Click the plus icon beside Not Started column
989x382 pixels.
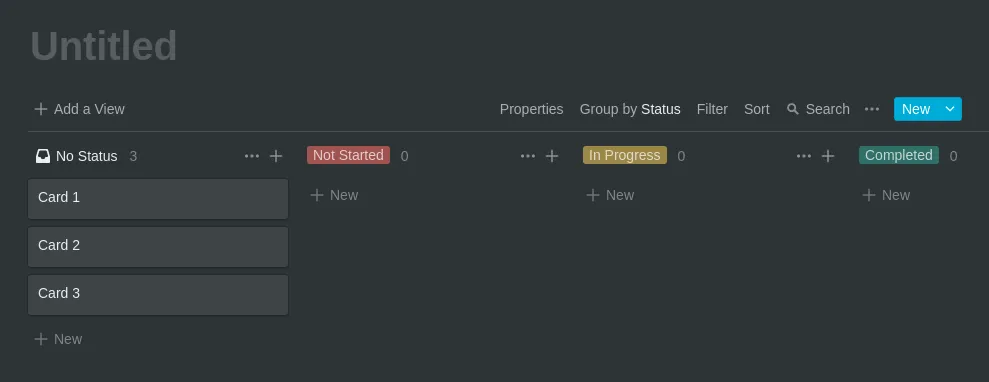(x=552, y=156)
